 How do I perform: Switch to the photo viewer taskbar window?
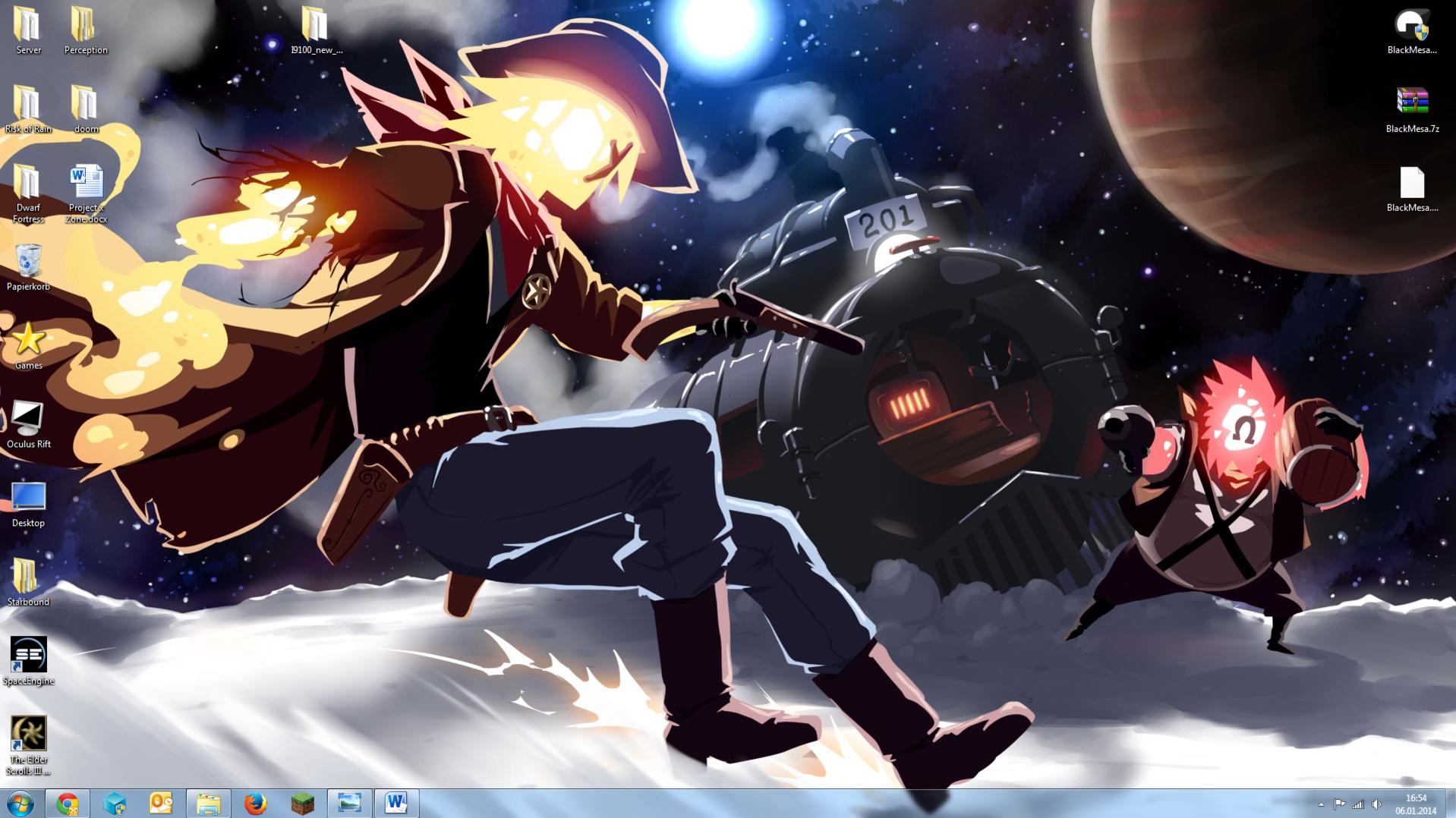point(349,804)
